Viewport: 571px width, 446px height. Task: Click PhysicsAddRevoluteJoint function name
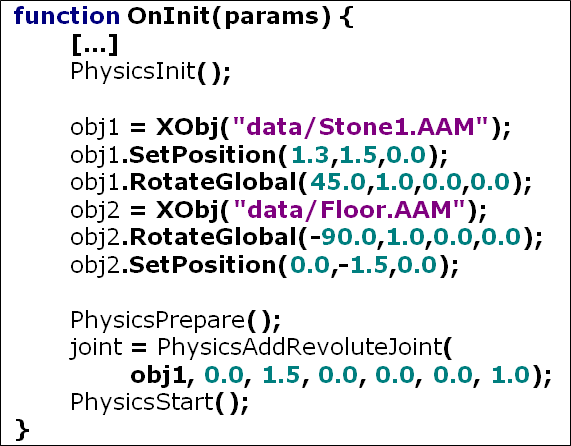coord(300,347)
